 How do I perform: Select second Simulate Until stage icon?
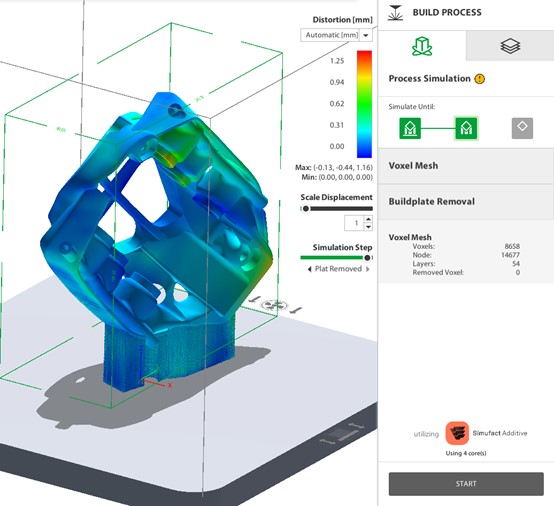pos(466,128)
